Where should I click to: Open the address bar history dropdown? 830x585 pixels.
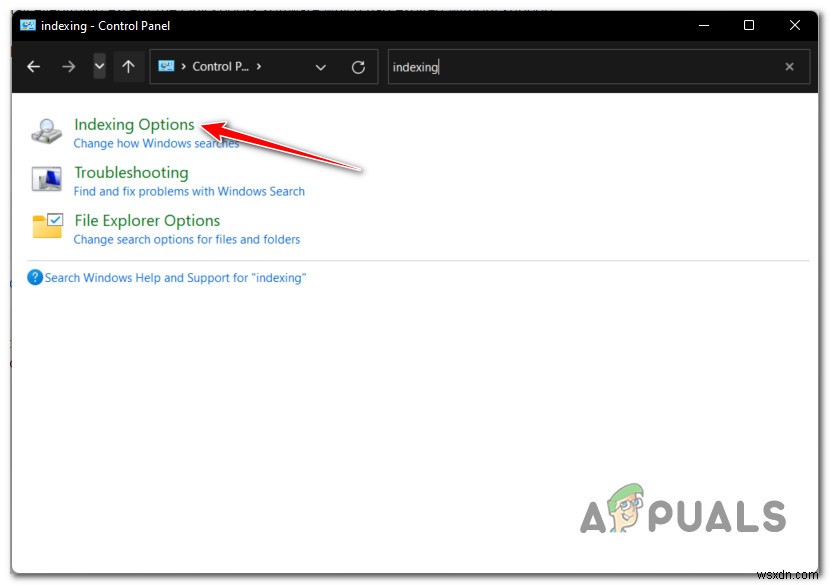[x=320, y=67]
